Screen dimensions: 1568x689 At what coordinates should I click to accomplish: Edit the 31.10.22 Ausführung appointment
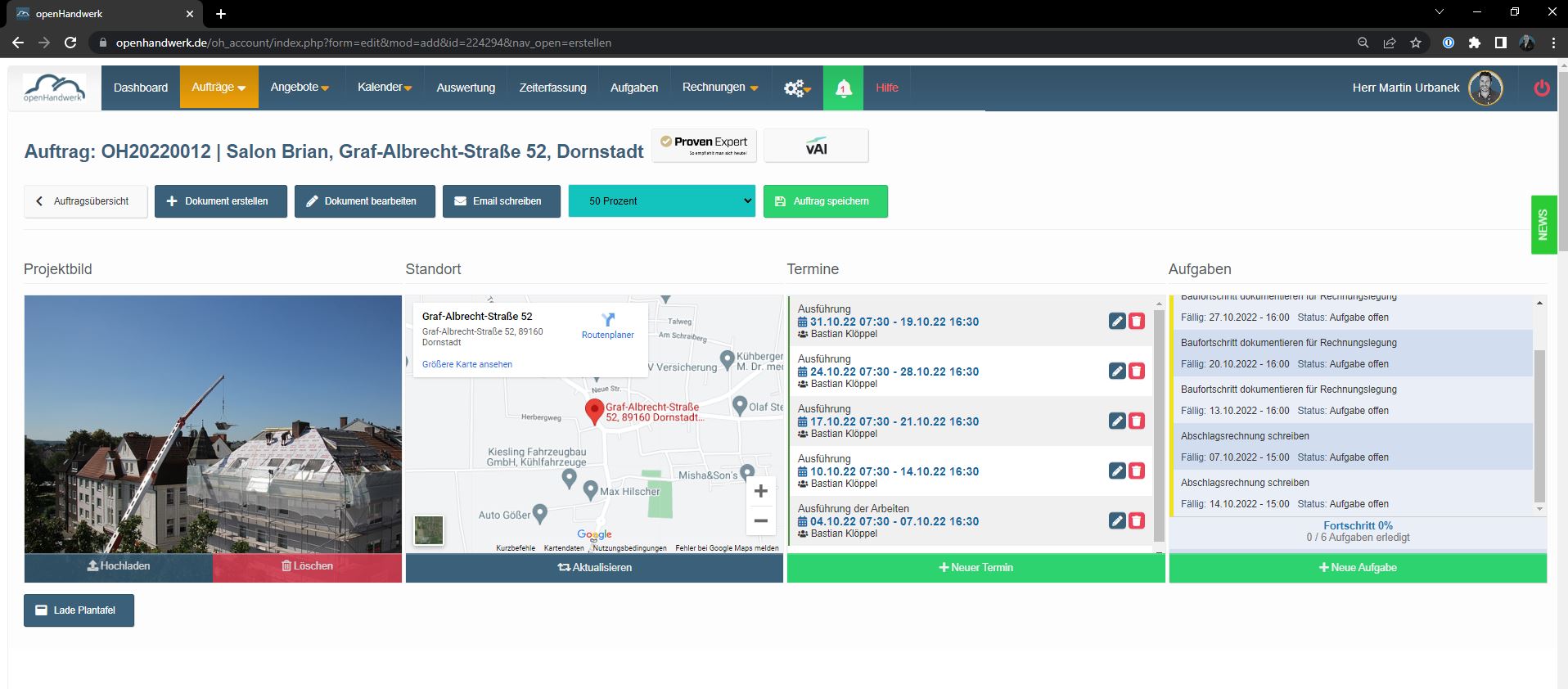click(1117, 321)
